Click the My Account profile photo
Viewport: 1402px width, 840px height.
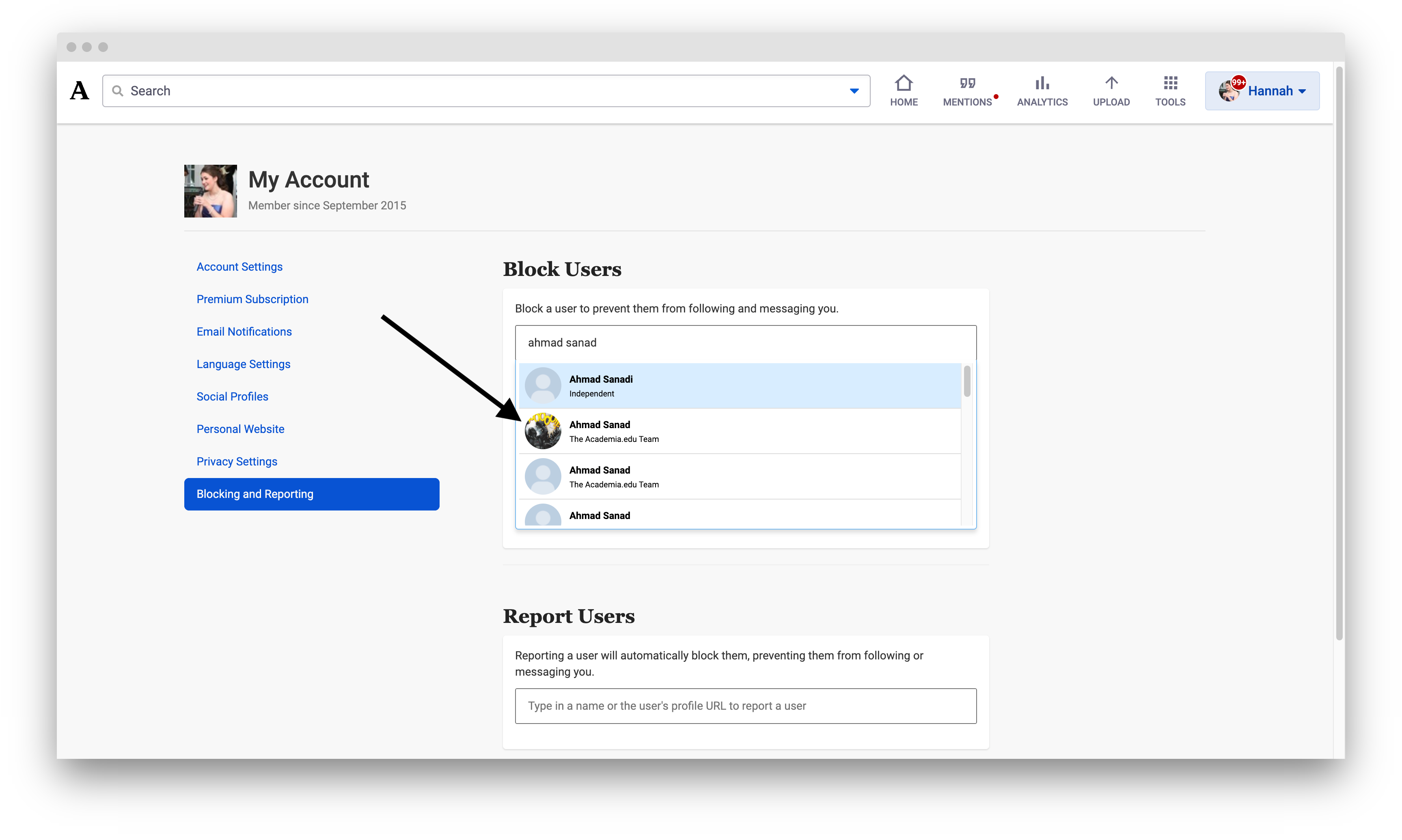tap(210, 191)
